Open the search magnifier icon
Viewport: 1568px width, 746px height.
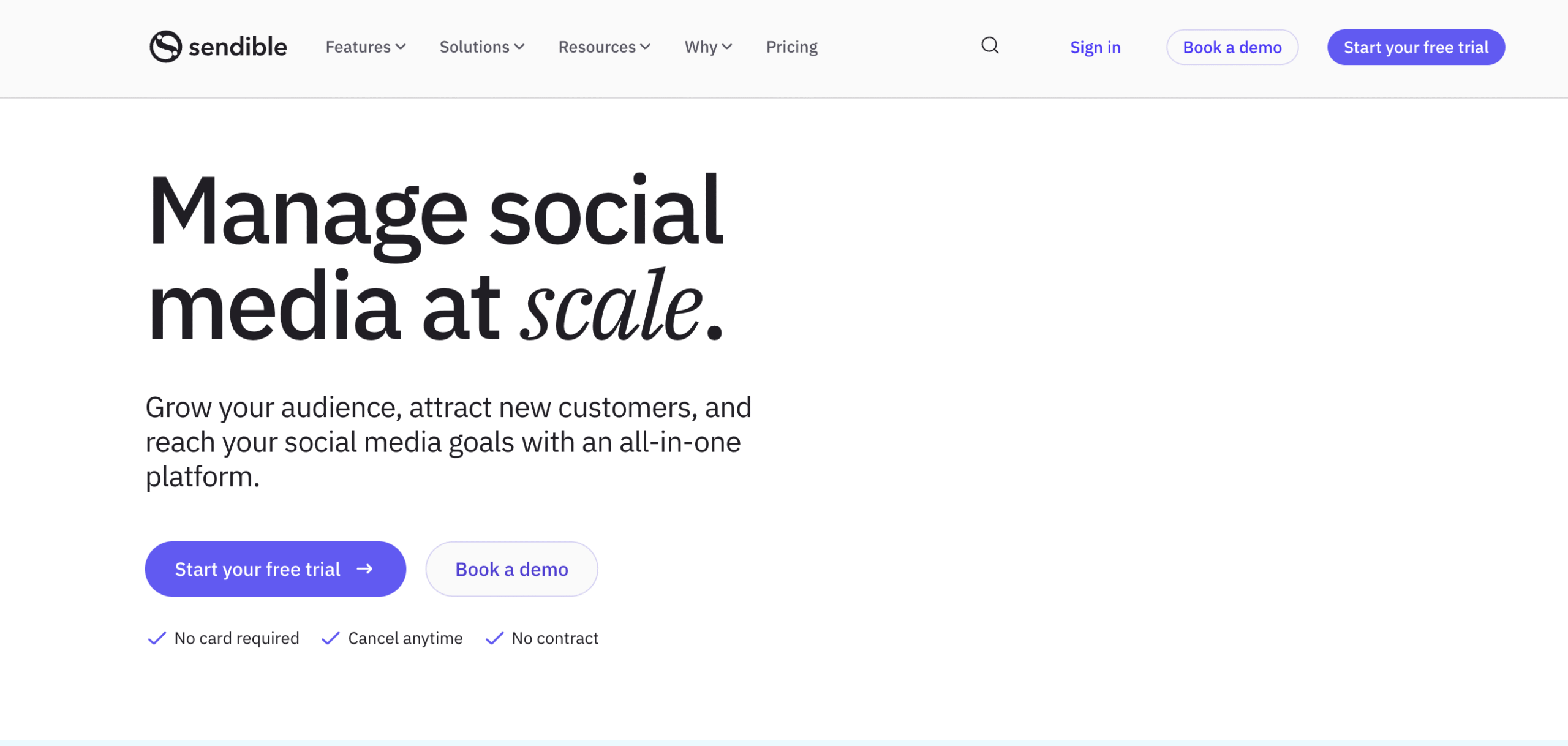990,46
